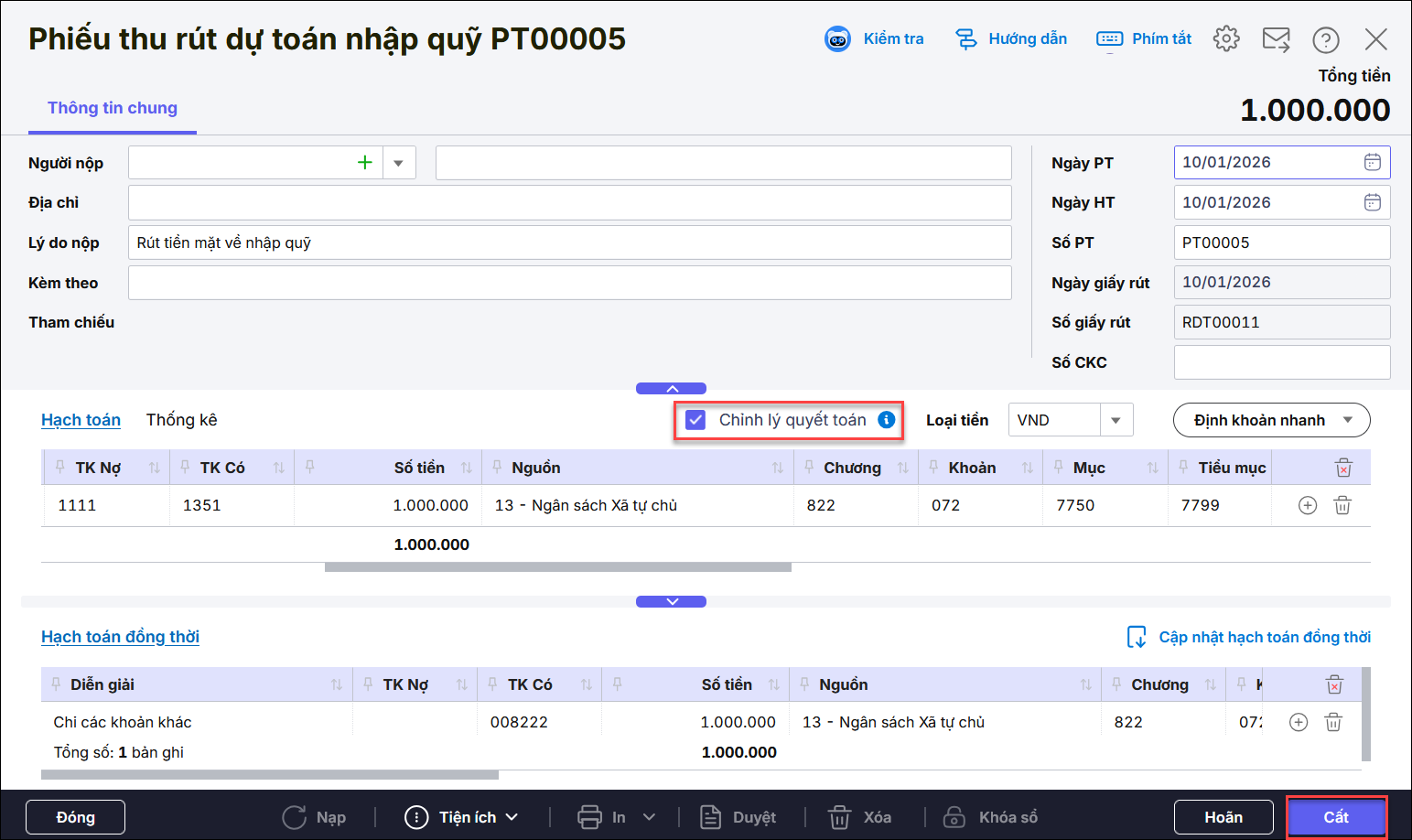Click the Hạch toán grid horizontal scrollbar
This screenshot has height=840, width=1412.
click(557, 567)
